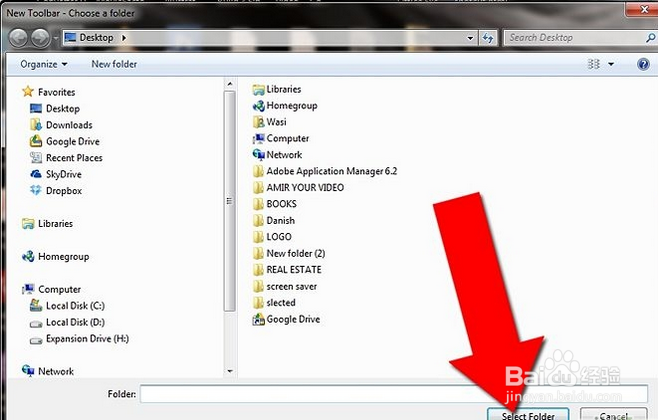Select Dropbox in the navigation pane

tap(56, 190)
